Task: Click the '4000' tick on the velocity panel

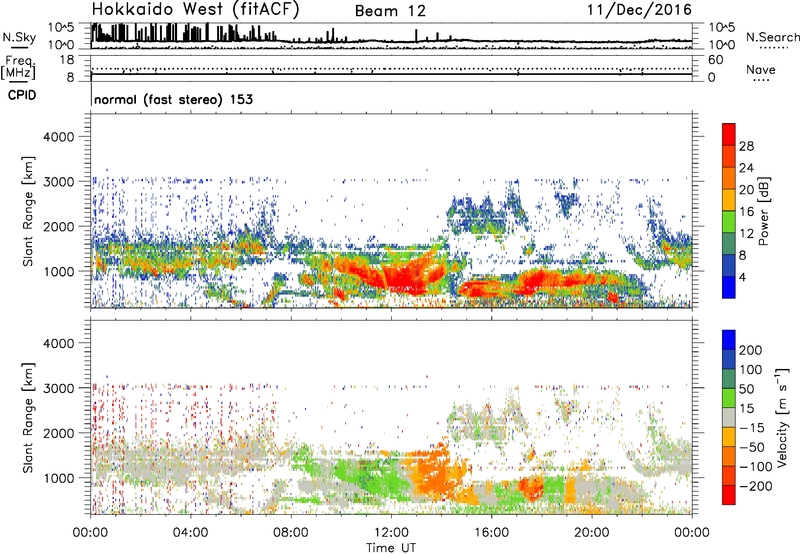Action: click(59, 343)
